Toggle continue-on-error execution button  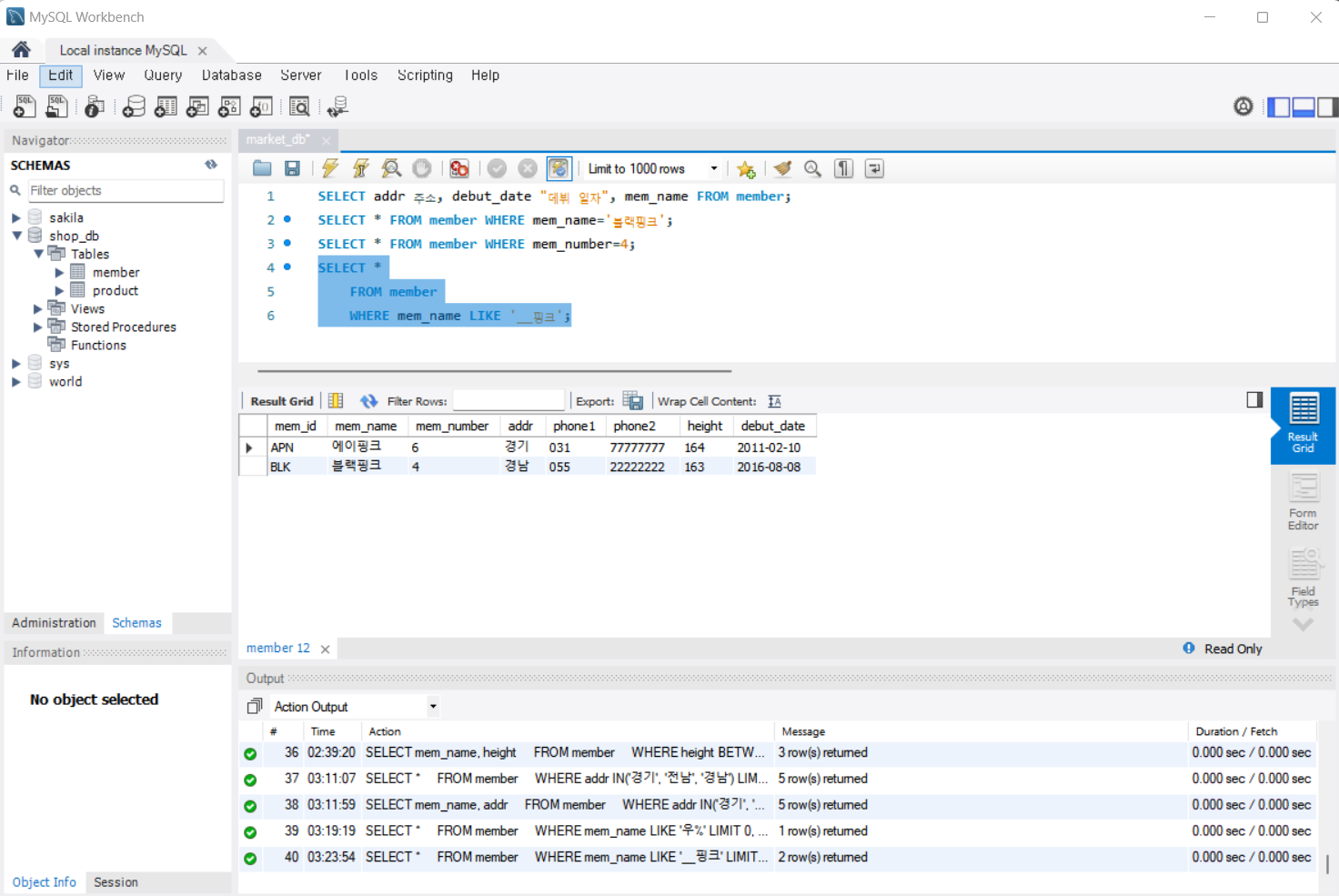click(x=459, y=168)
